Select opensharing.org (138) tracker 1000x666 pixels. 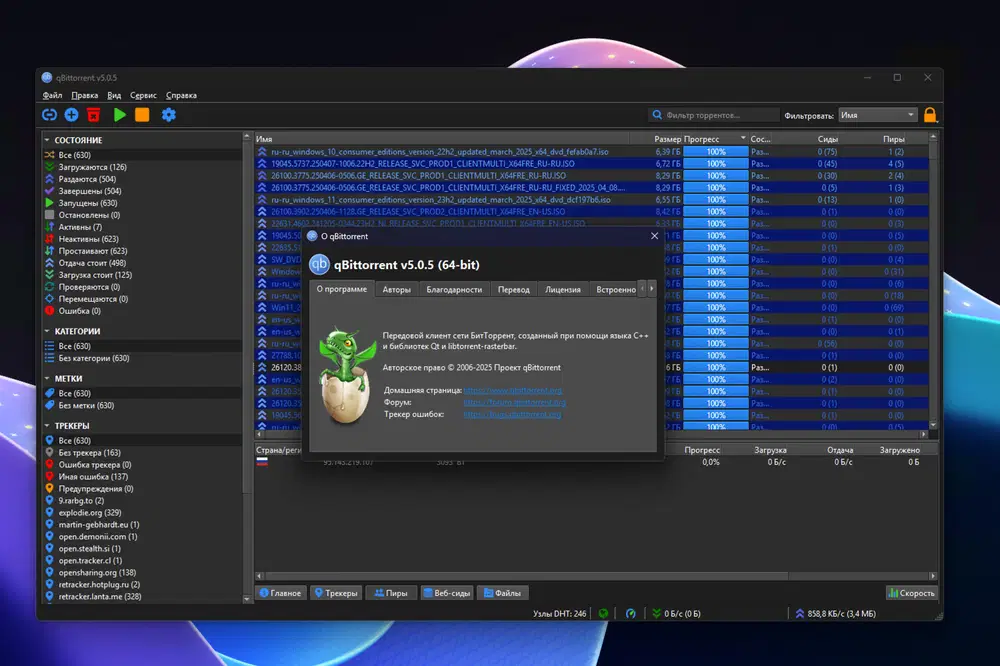click(97, 573)
